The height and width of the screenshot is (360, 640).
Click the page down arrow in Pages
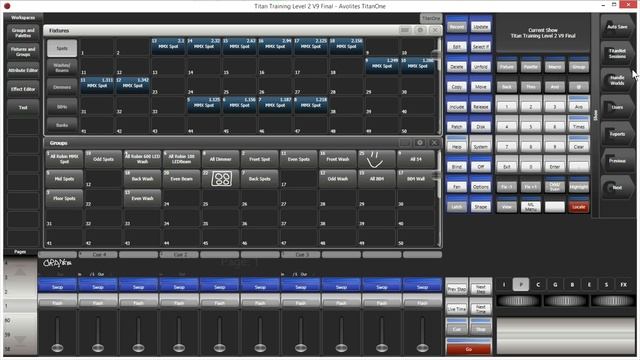coord(20,340)
